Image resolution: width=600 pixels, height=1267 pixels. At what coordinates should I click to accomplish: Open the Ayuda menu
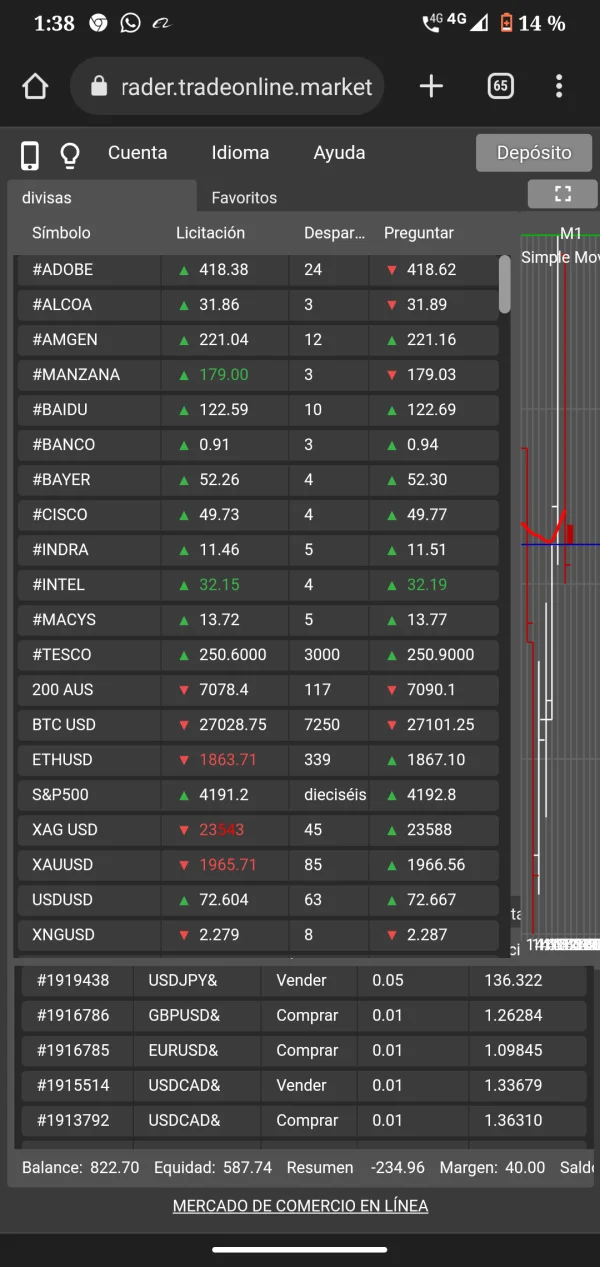tap(339, 153)
